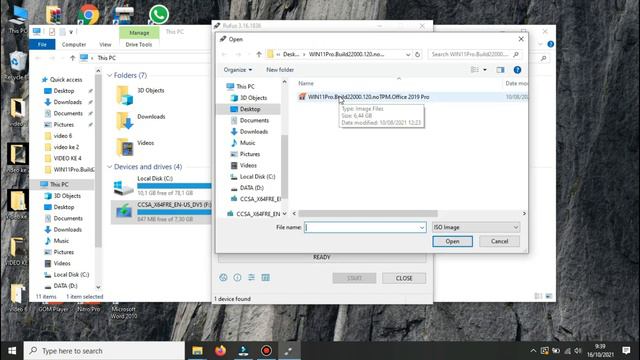Open address bar path dropdown arrow
The height and width of the screenshot is (360, 640).
pos(408,54)
